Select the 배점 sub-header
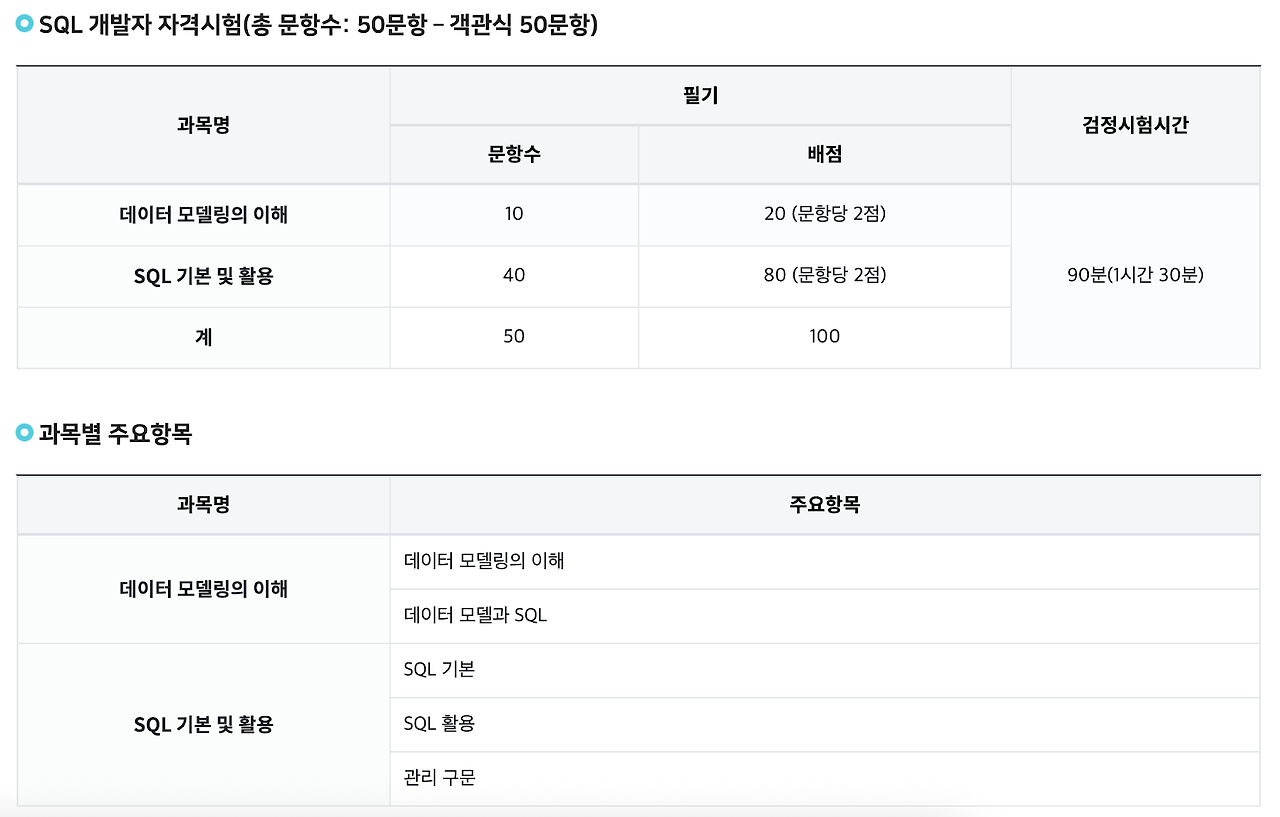1280x817 pixels. click(825, 154)
